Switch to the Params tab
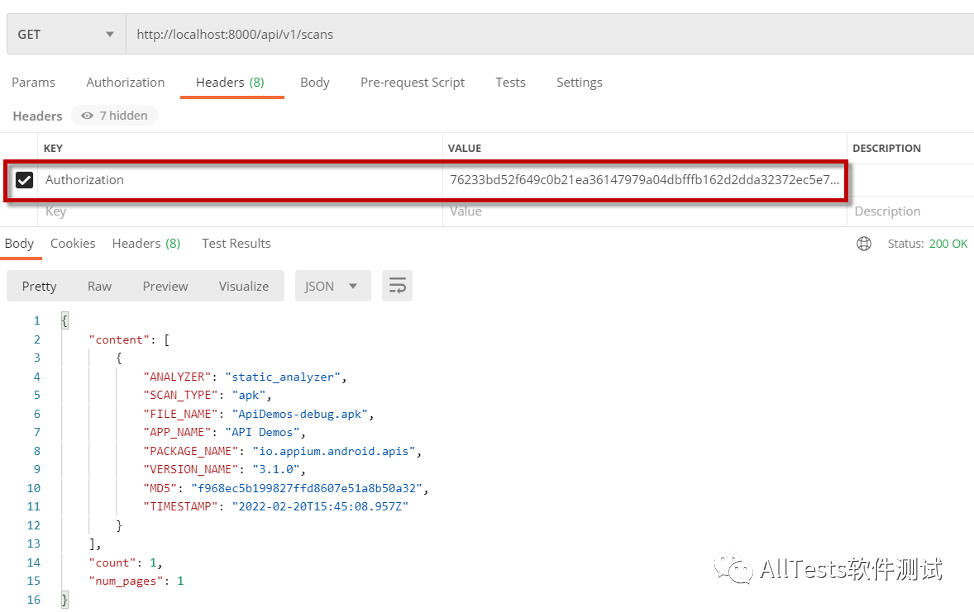 (34, 82)
